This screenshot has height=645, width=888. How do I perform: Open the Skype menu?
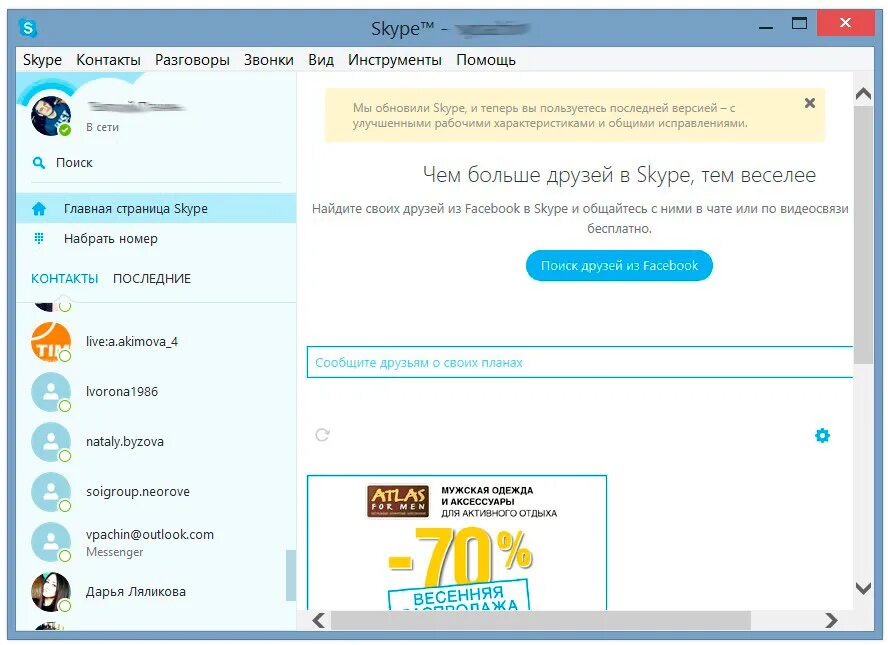point(42,59)
